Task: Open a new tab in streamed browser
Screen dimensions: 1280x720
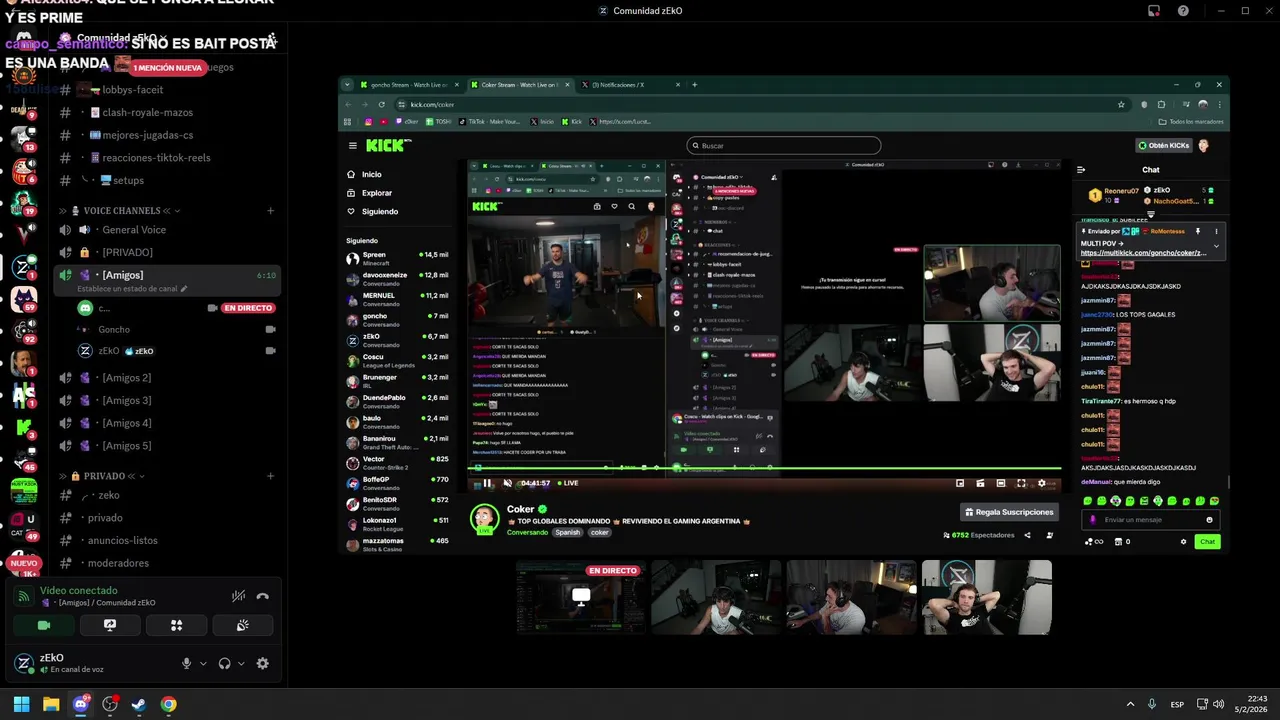Action: (x=694, y=85)
